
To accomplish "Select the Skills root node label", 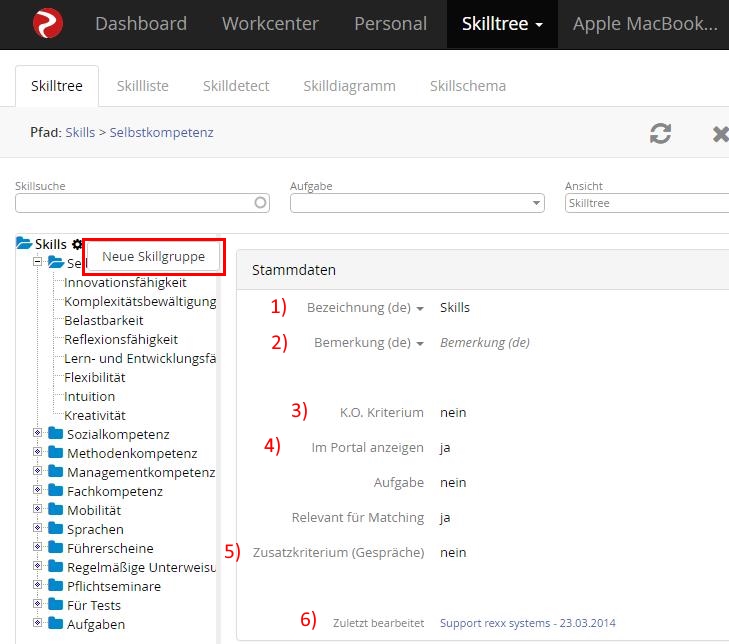I will click(51, 244).
